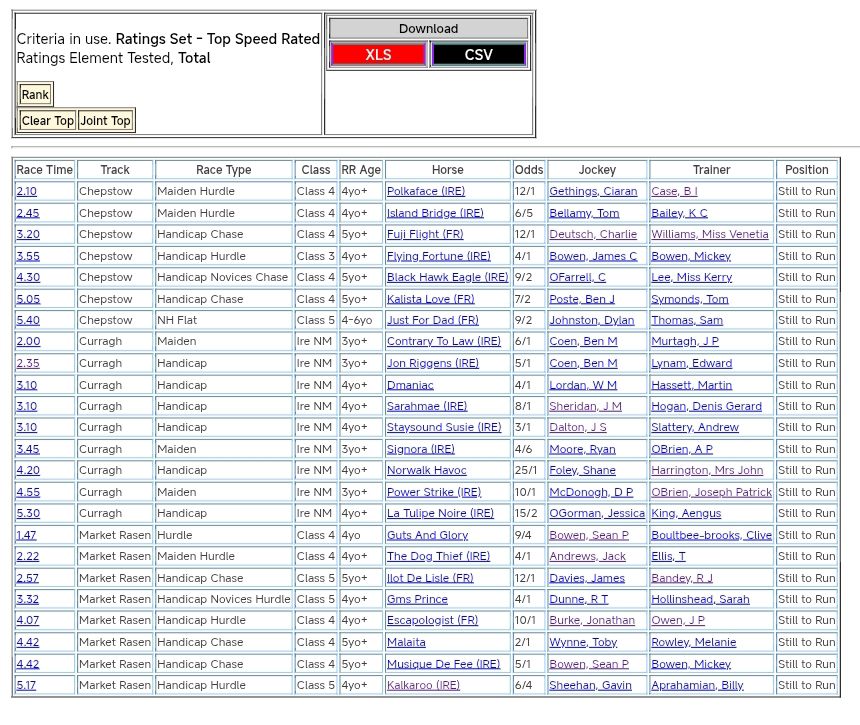860x725 pixels.
Task: Open trainer OBrien, Joseph Patrick link
Action: (711, 493)
